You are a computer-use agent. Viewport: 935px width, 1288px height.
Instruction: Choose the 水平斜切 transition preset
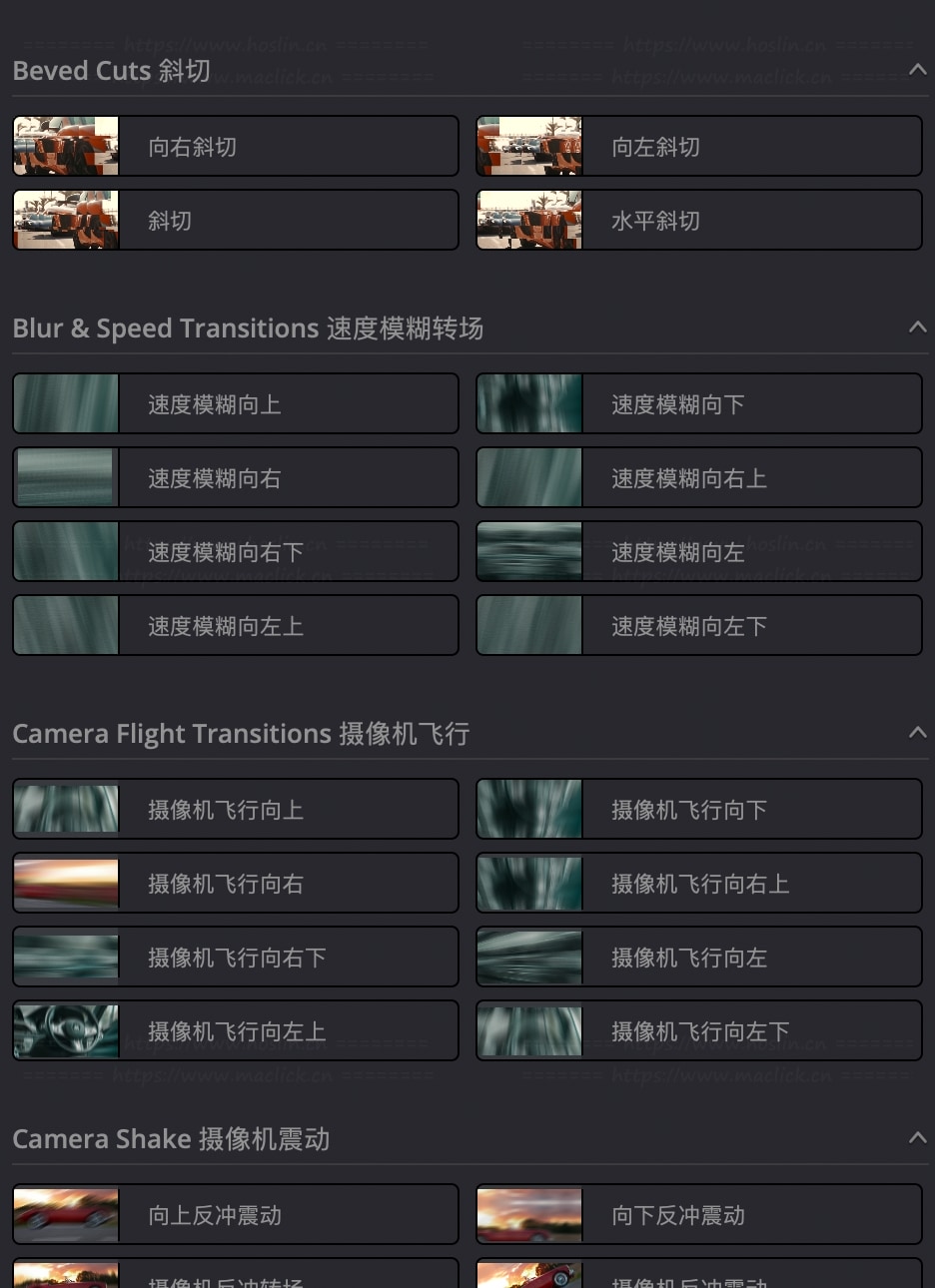point(699,220)
